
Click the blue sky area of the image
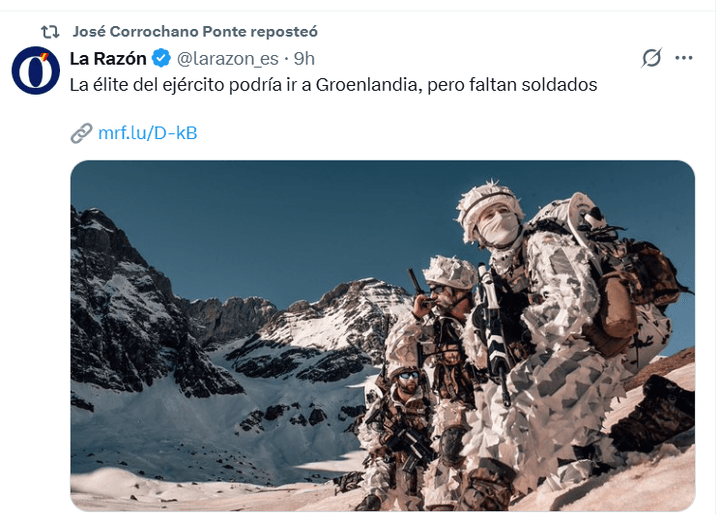[276, 220]
